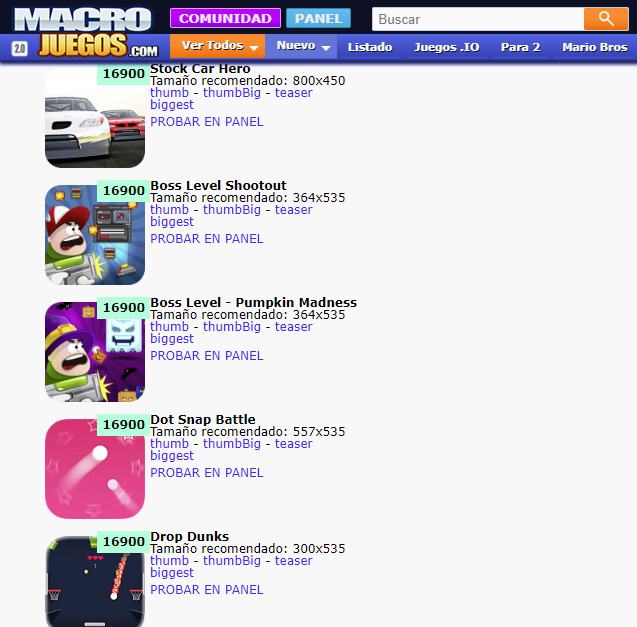Click biggest link for Drop Dunks
The height and width of the screenshot is (627, 637).
172,573
